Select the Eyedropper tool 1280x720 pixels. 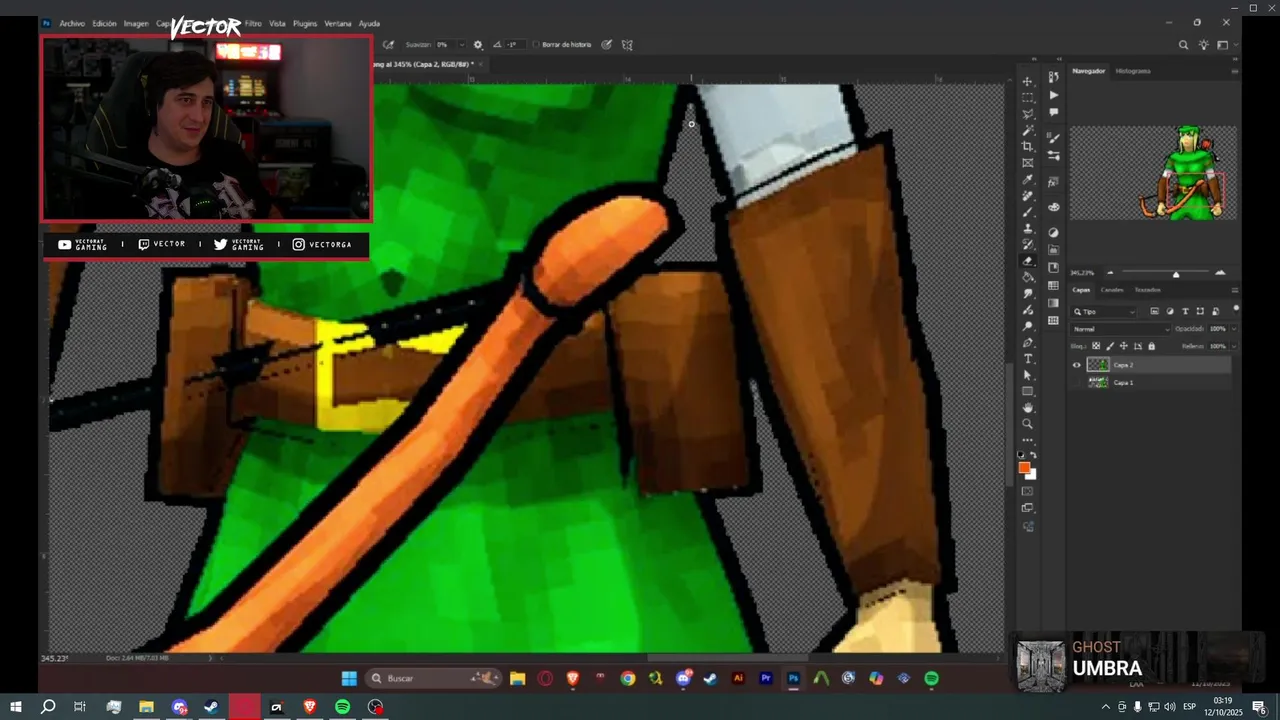[x=1027, y=179]
